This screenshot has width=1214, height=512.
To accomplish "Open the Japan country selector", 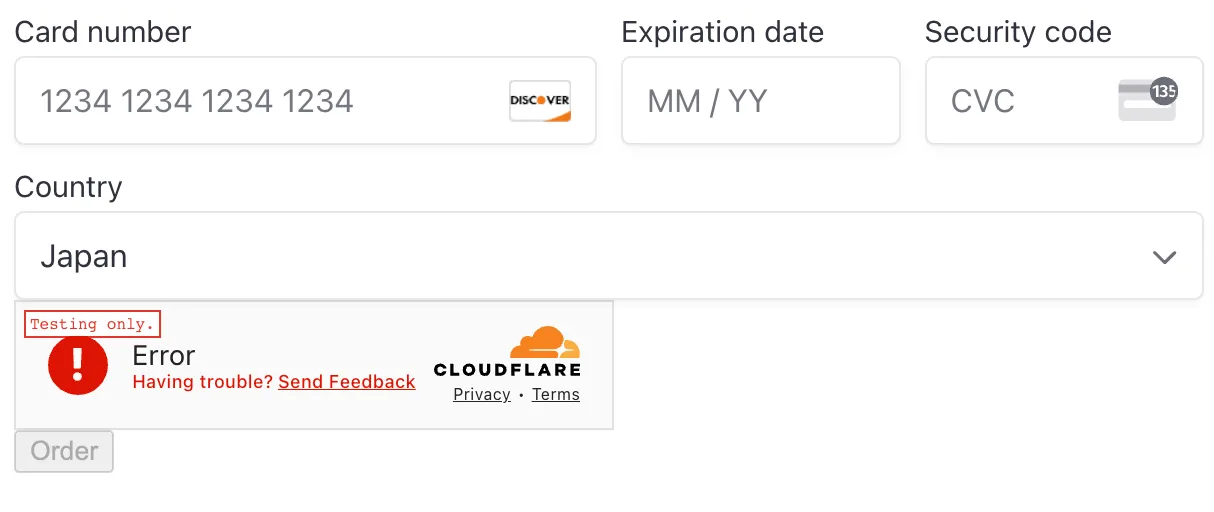I will point(600,256).
